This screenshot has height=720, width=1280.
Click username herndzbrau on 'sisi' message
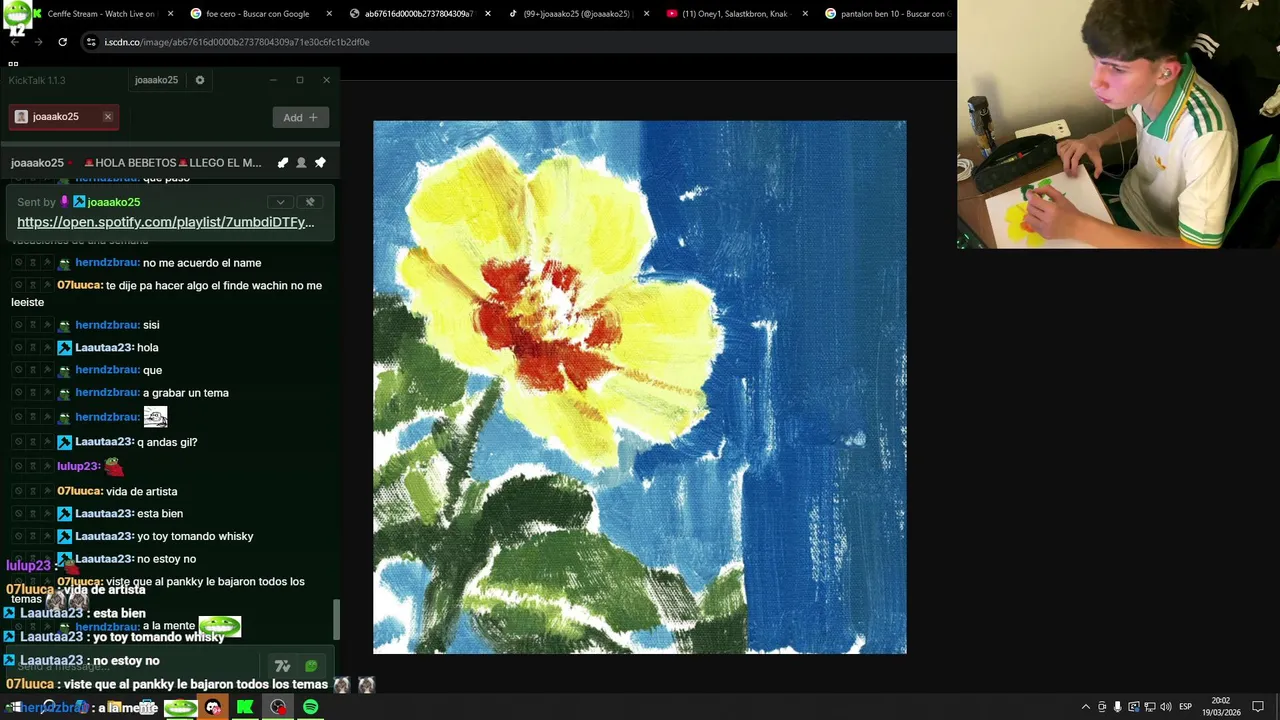(x=107, y=325)
